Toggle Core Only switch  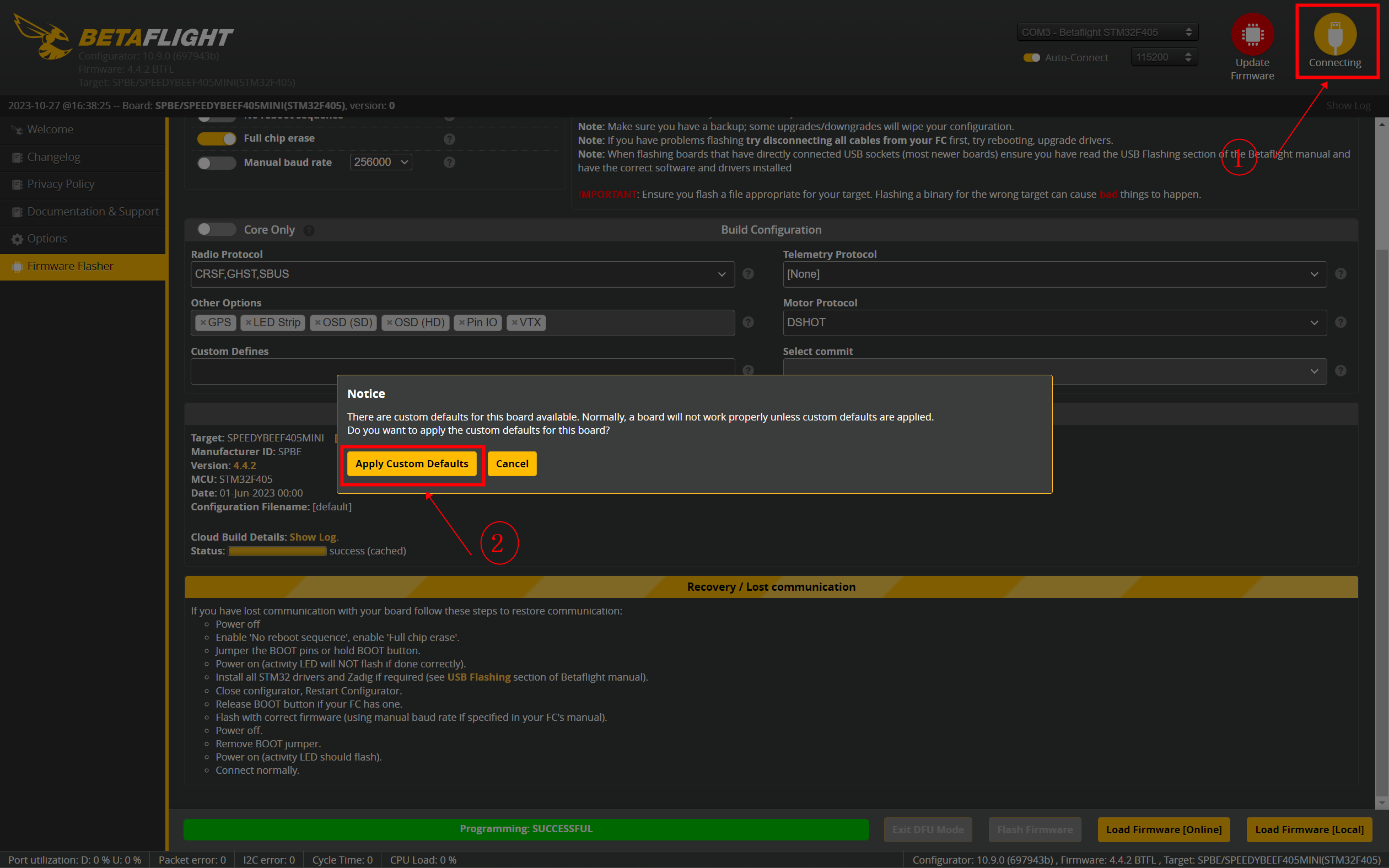[217, 230]
